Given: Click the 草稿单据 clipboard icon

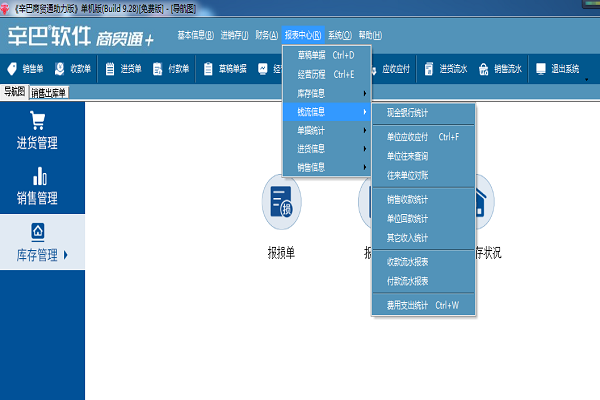Looking at the screenshot, I should (208, 69).
